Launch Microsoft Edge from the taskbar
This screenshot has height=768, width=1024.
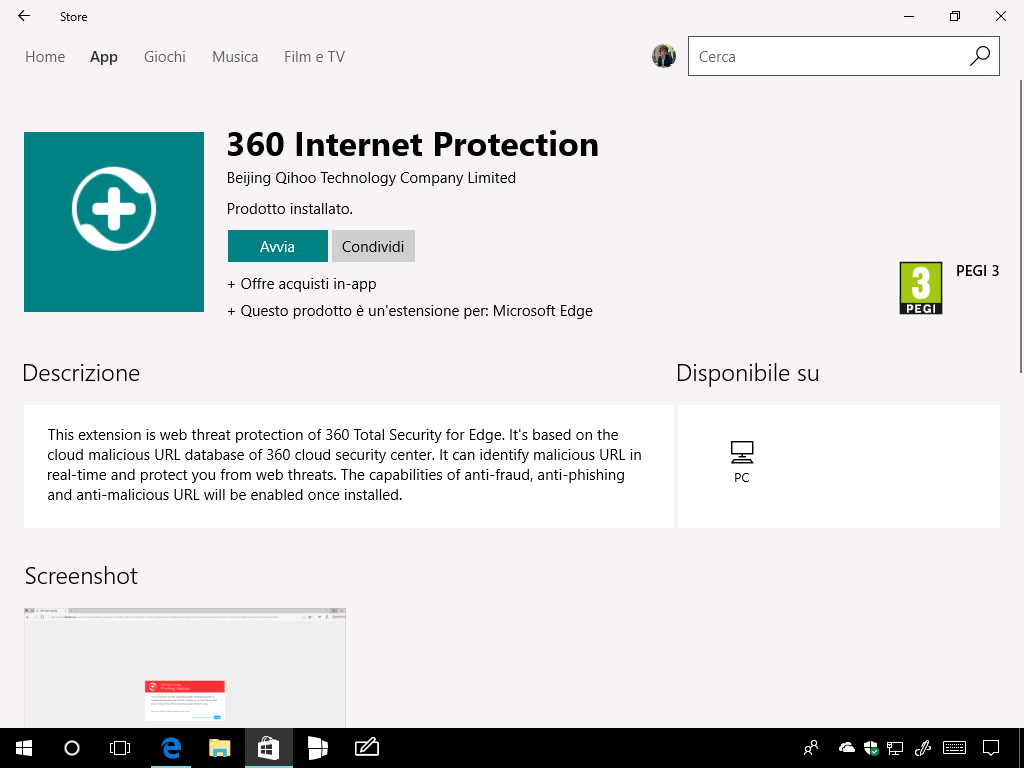click(x=171, y=748)
